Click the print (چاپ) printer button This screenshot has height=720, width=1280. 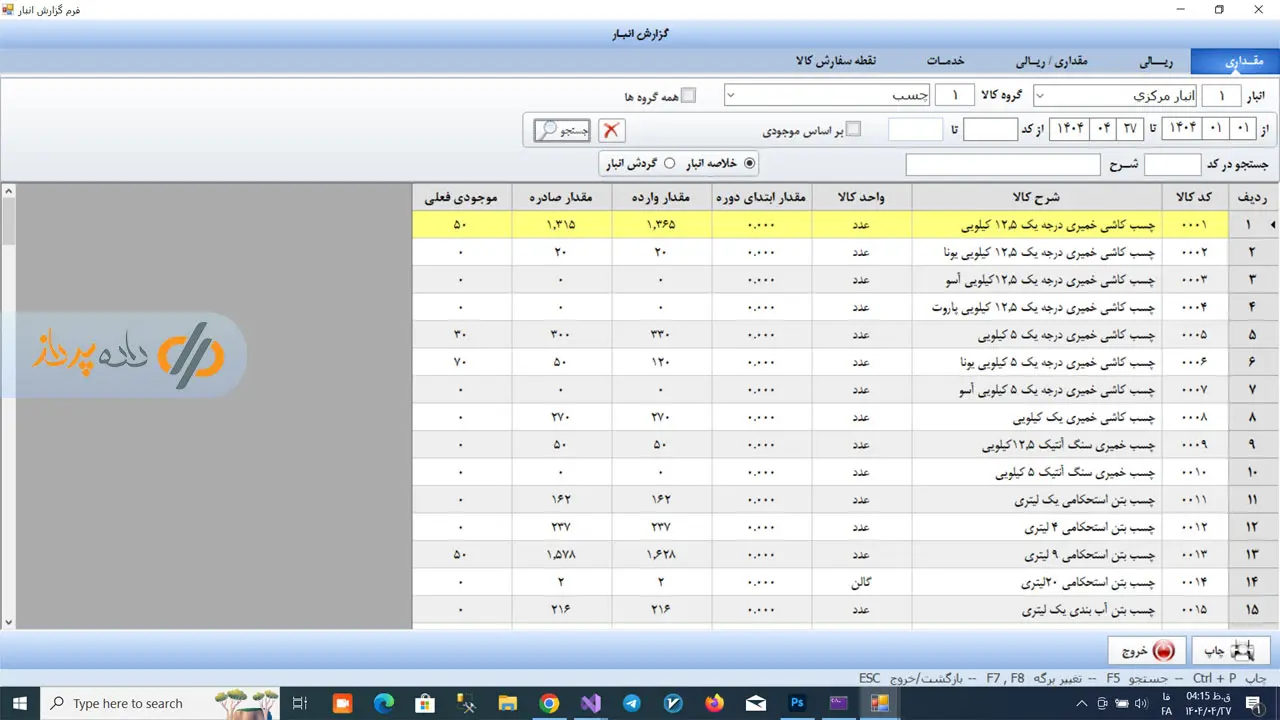1230,650
